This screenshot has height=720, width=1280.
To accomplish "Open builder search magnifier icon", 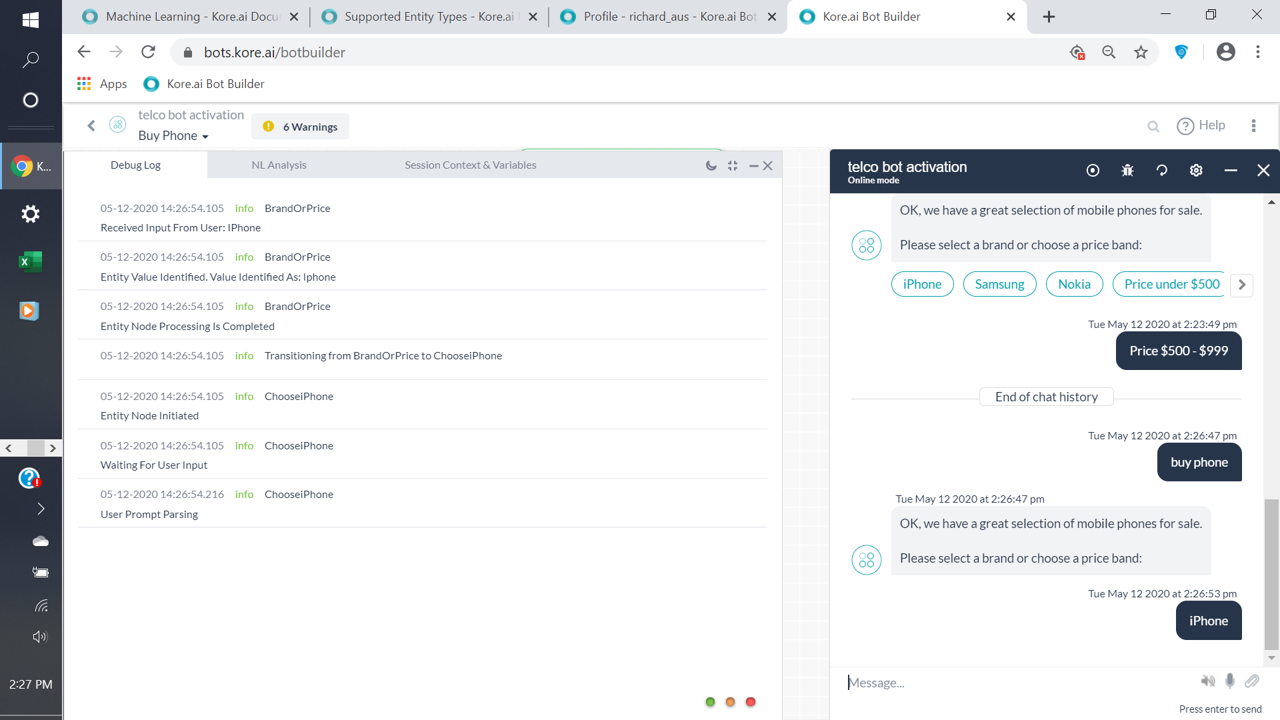I will coord(1153,126).
